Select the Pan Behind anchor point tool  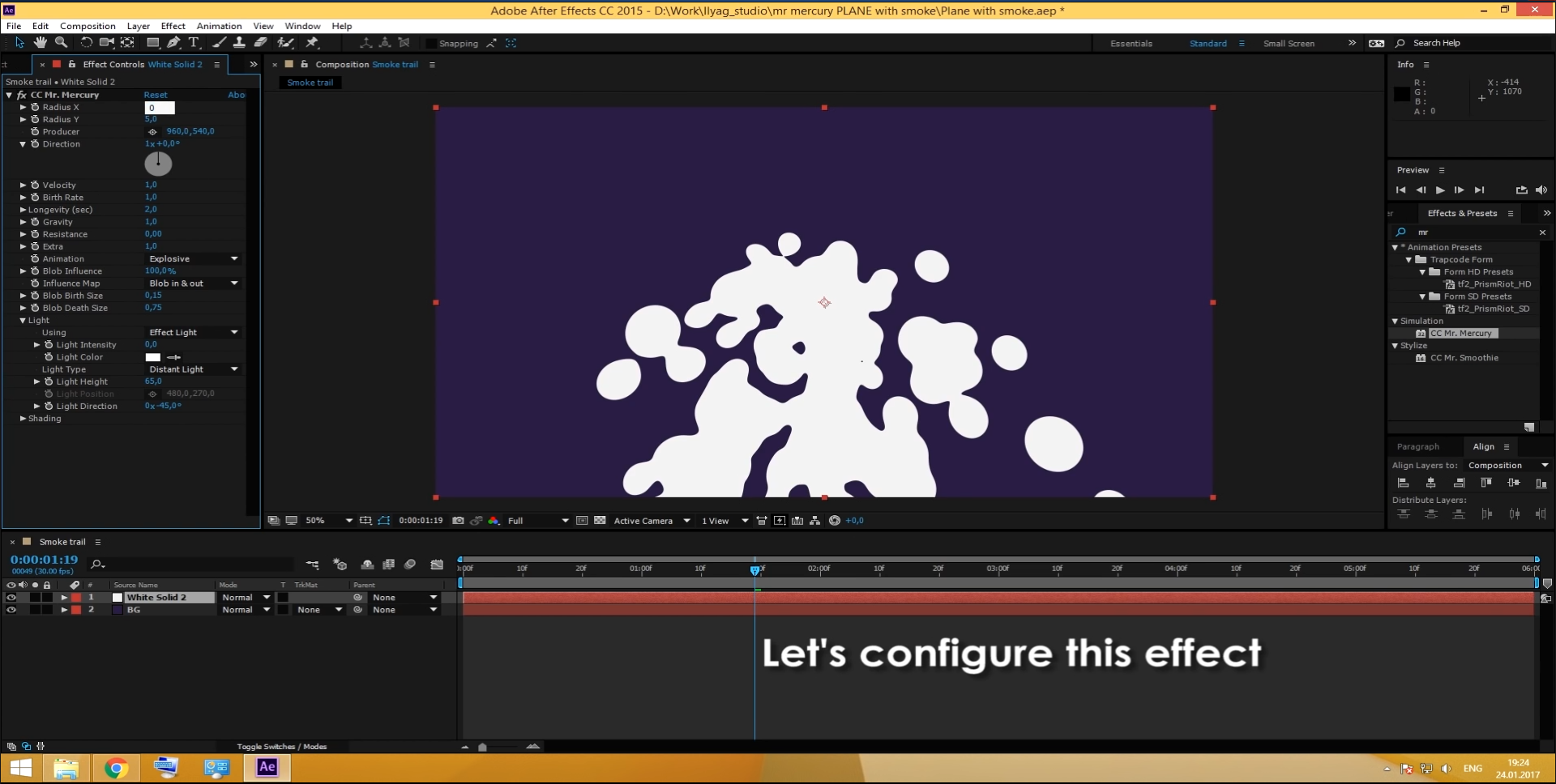pyautogui.click(x=127, y=43)
